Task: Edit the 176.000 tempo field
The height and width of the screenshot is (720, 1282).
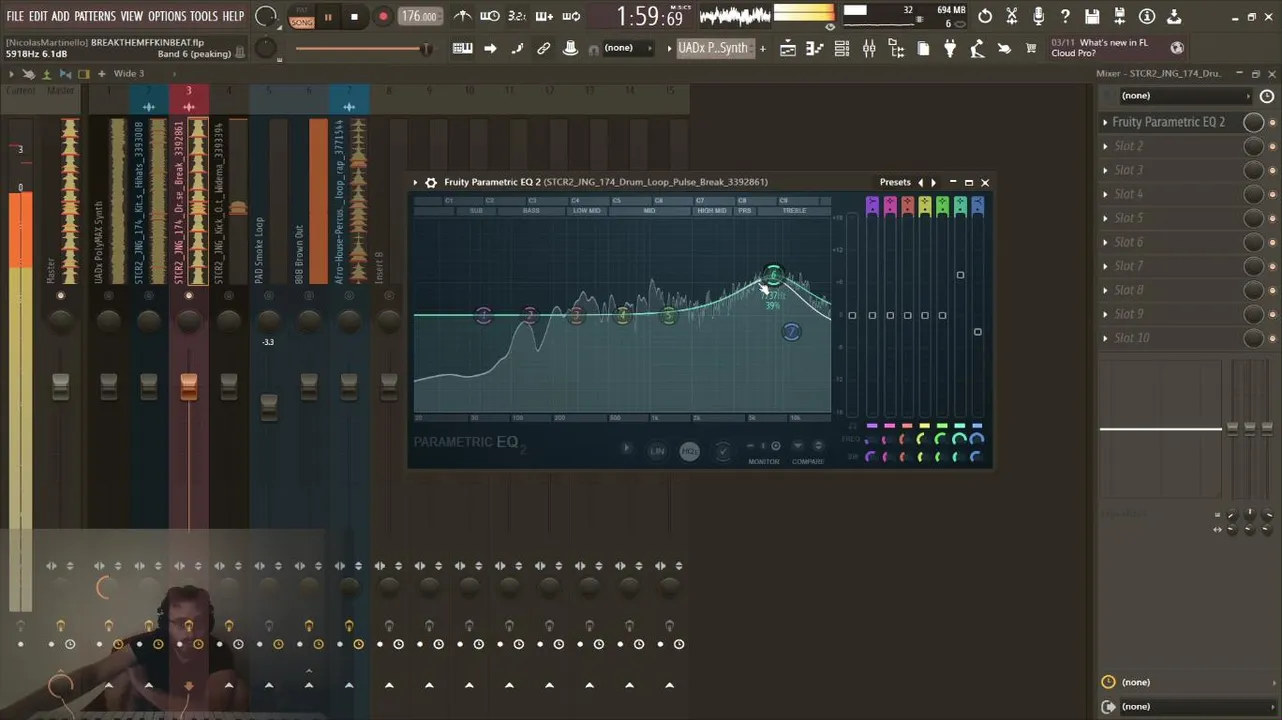Action: click(419, 17)
